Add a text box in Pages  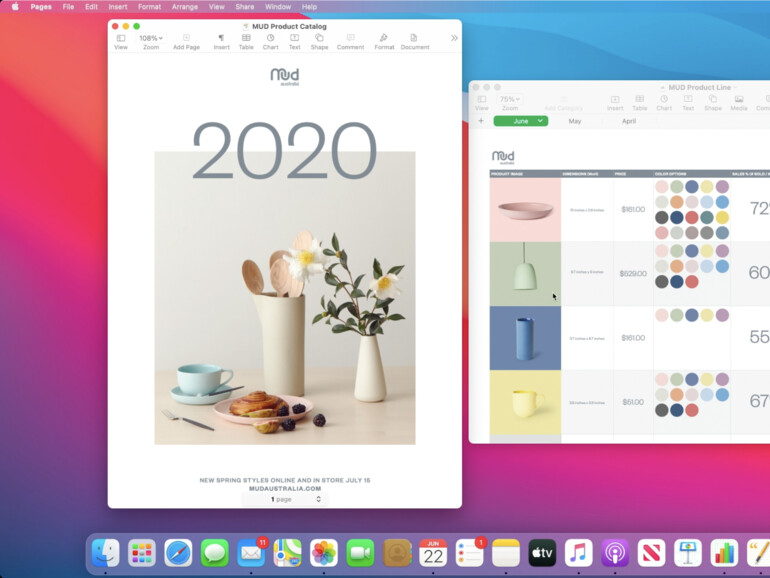point(295,42)
